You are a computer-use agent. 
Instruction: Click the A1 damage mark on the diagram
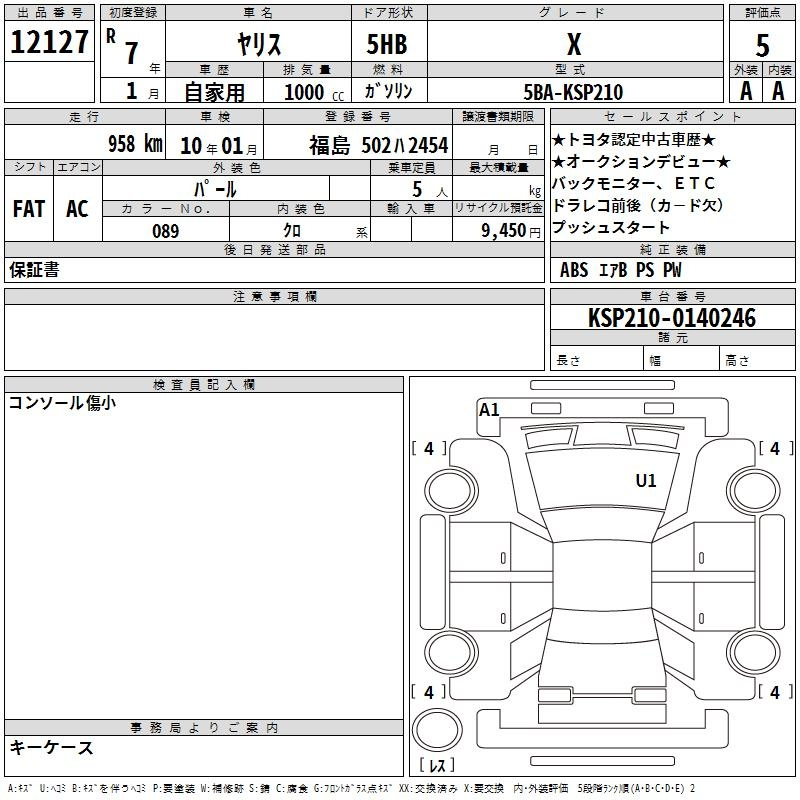click(x=489, y=410)
